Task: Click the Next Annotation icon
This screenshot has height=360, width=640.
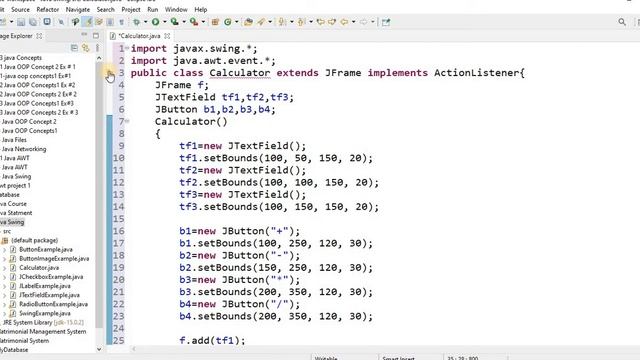Action: point(282,22)
